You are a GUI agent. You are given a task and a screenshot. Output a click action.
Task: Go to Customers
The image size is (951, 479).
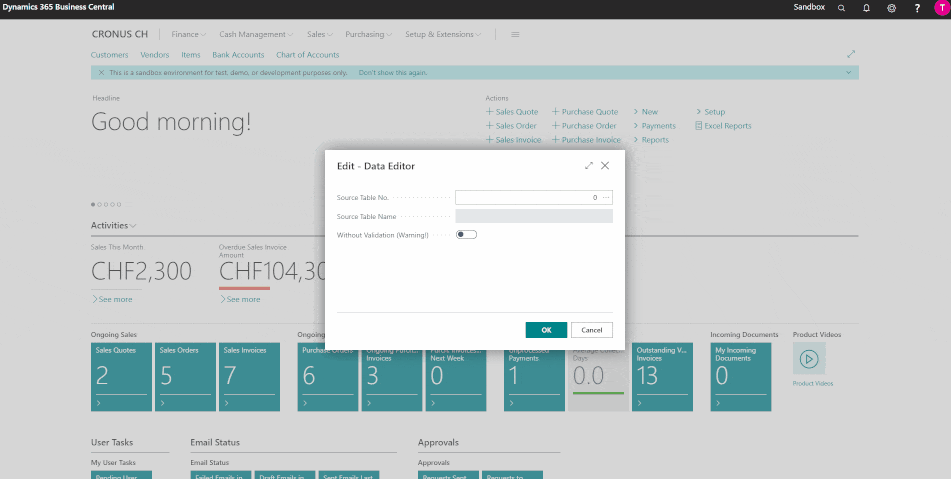(x=110, y=55)
